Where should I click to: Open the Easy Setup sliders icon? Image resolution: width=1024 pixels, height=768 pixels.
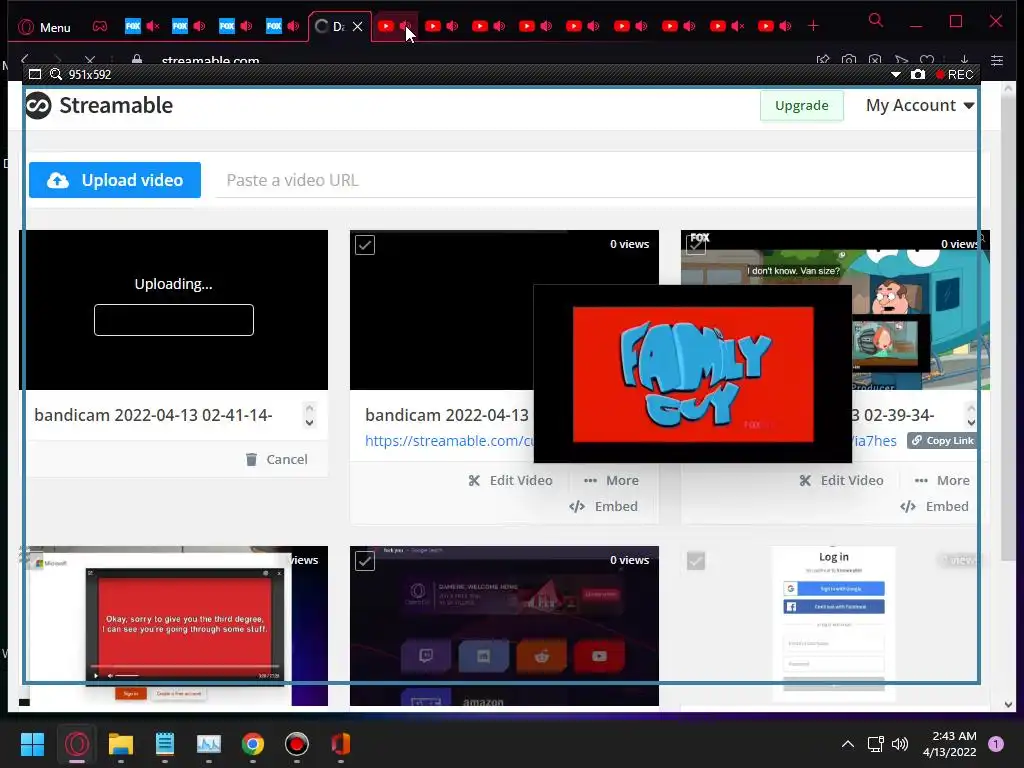pyautogui.click(x=997, y=60)
